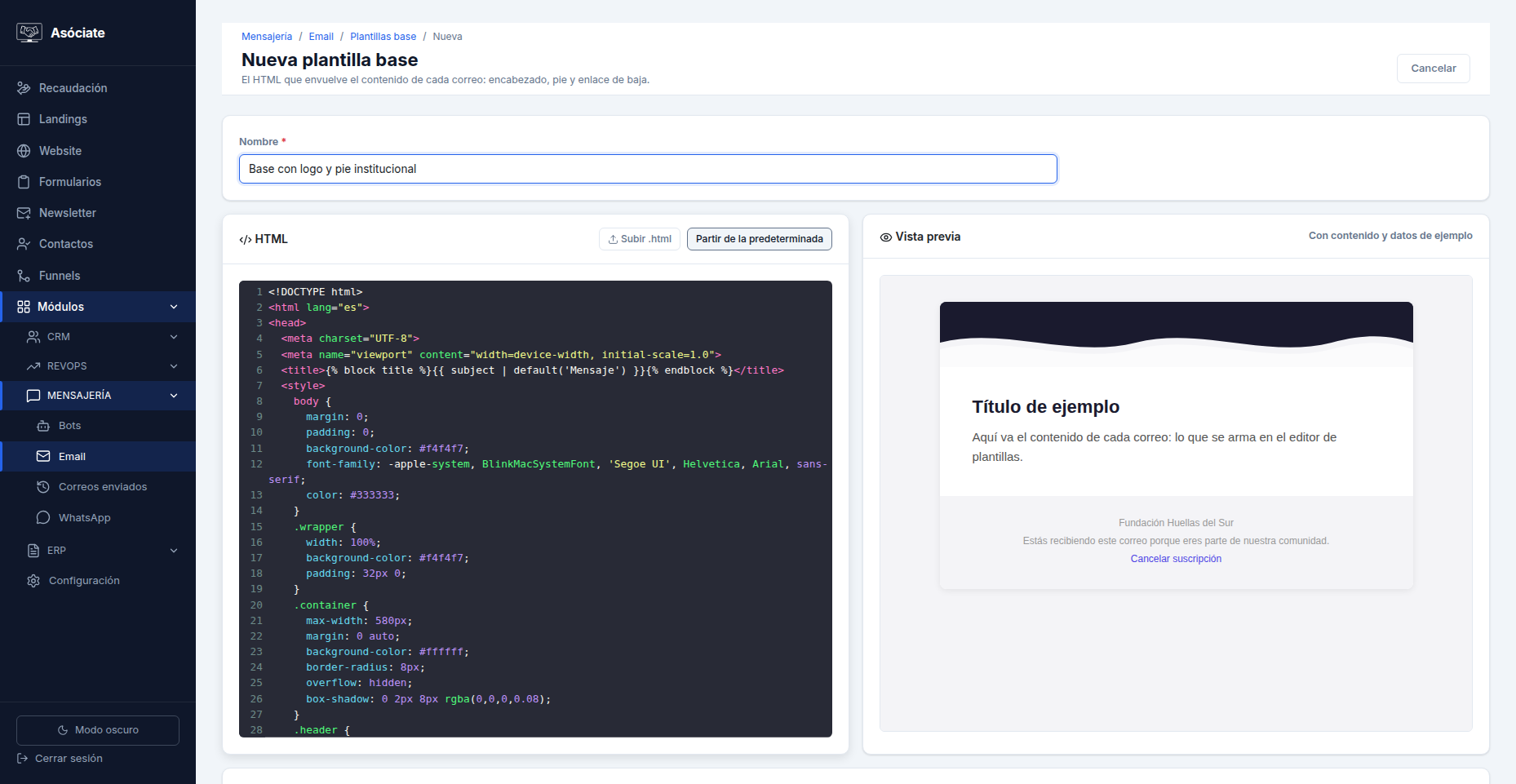Click the Cerrar sesión logout icon
The width and height of the screenshot is (1516, 784).
click(23, 759)
